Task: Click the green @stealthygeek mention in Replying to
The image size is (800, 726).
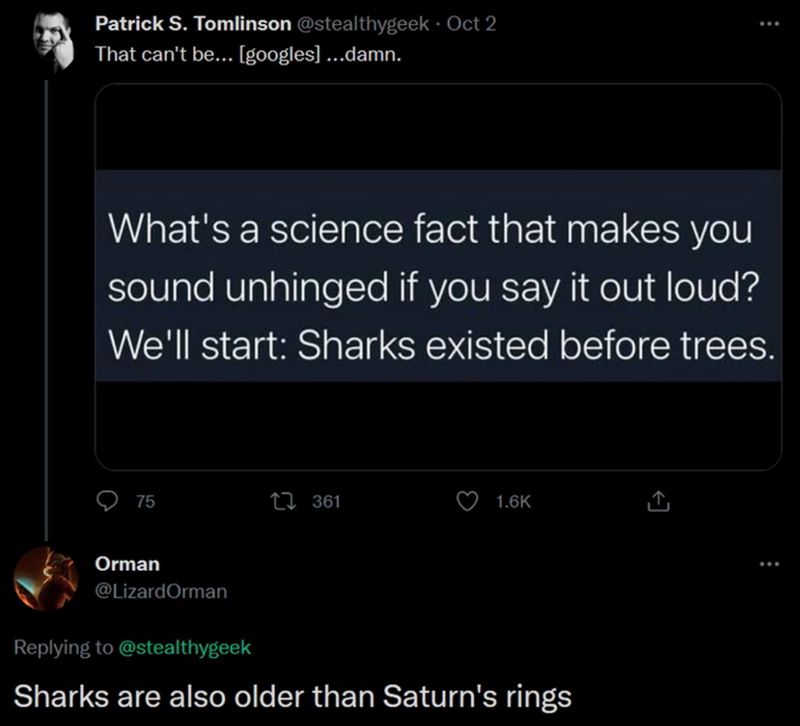Action: click(x=185, y=647)
